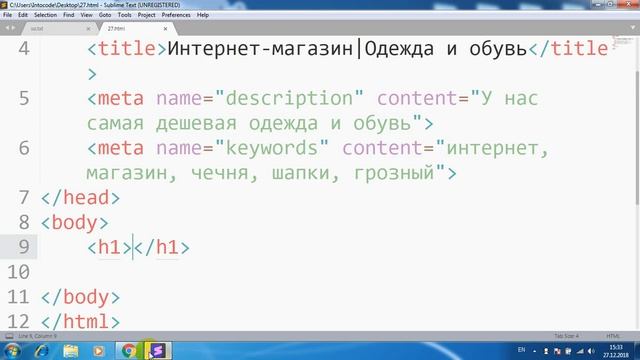Open the Project menu
The width and height of the screenshot is (640, 360).
coord(147,15)
